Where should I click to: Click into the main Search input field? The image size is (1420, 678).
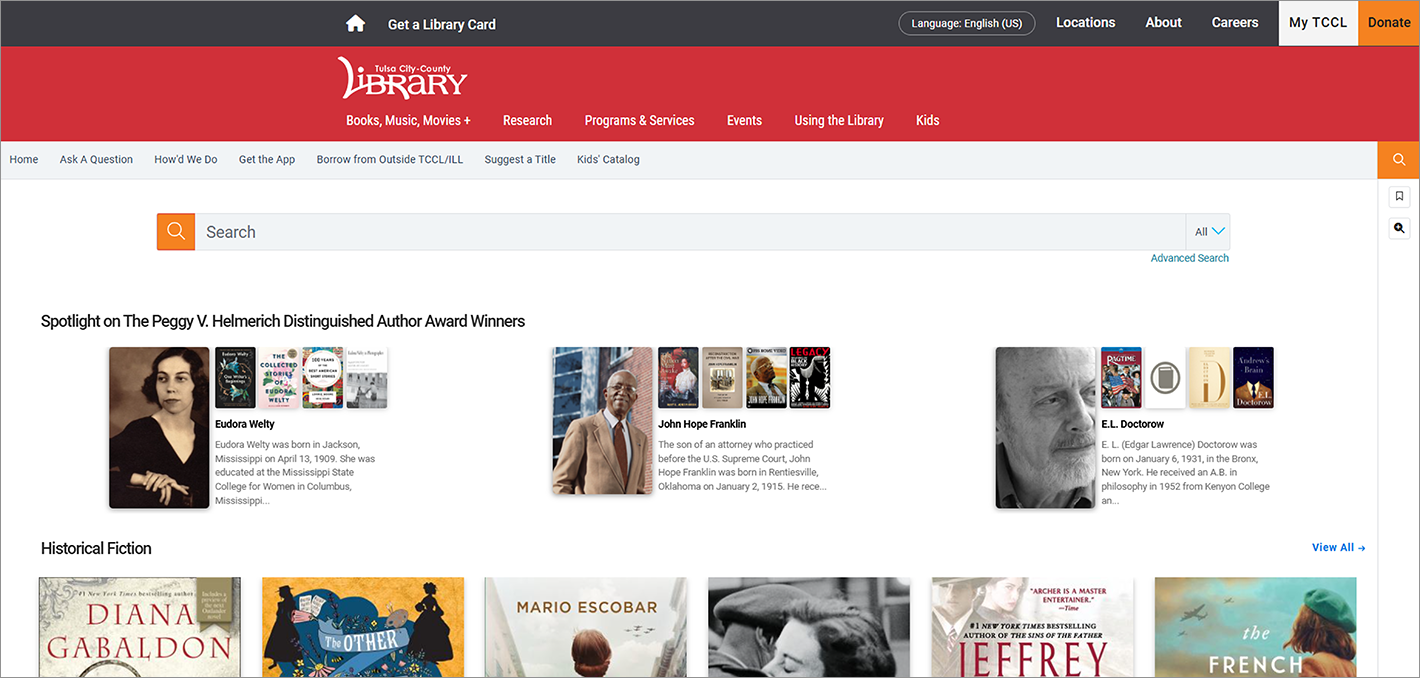click(x=690, y=232)
